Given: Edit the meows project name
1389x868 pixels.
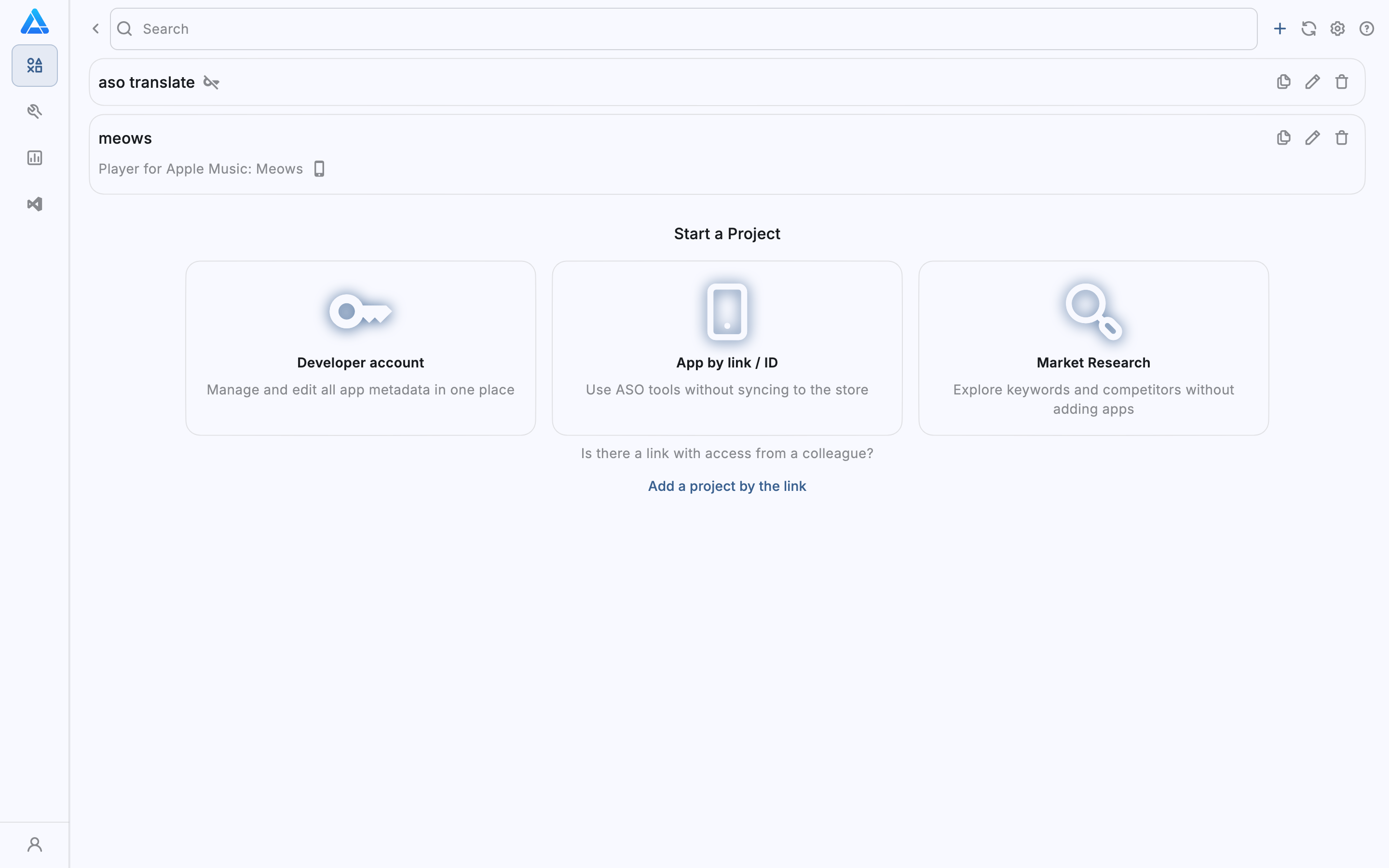Looking at the screenshot, I should click(x=1312, y=138).
